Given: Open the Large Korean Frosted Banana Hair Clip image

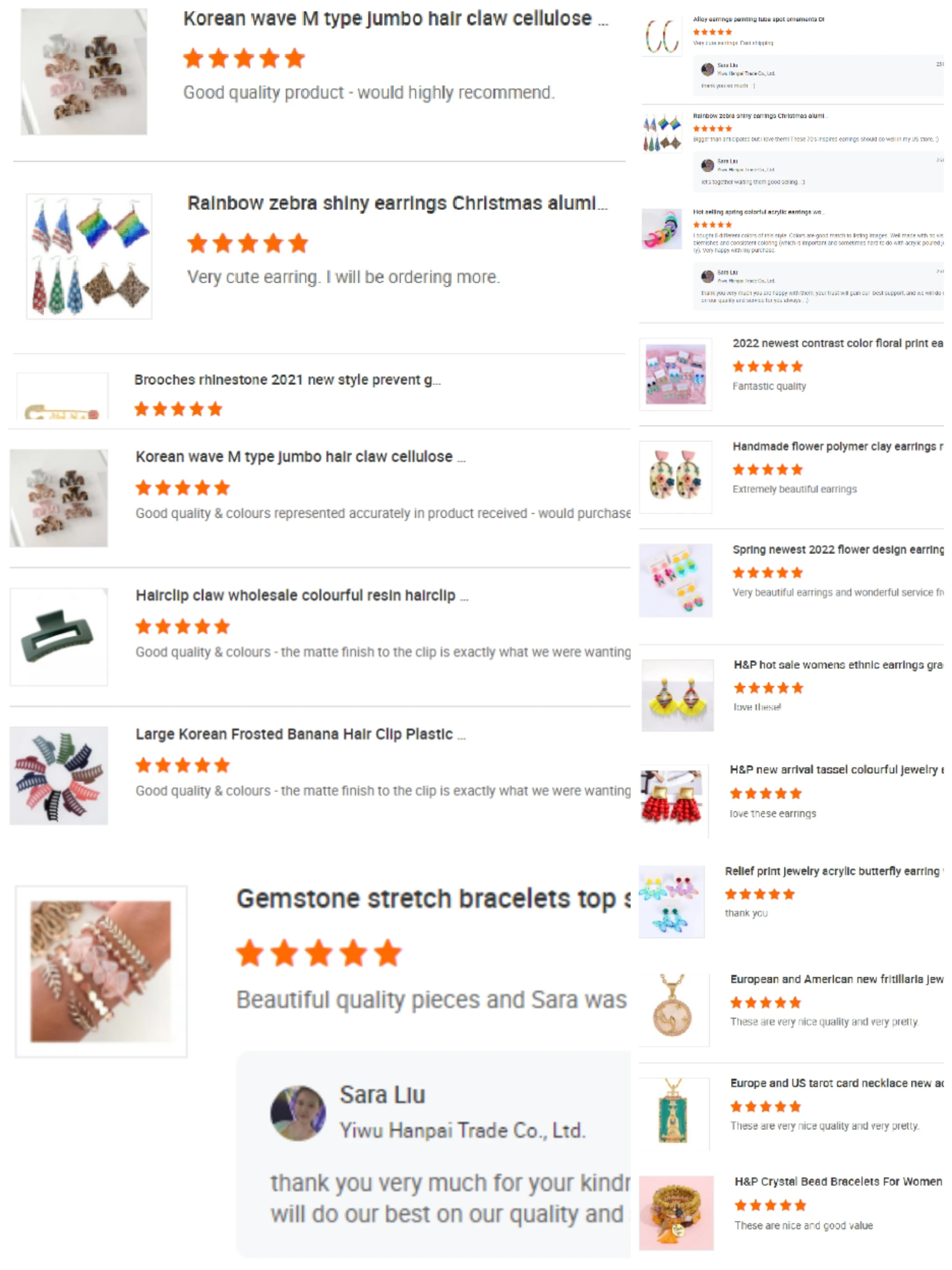Looking at the screenshot, I should pyautogui.click(x=59, y=776).
